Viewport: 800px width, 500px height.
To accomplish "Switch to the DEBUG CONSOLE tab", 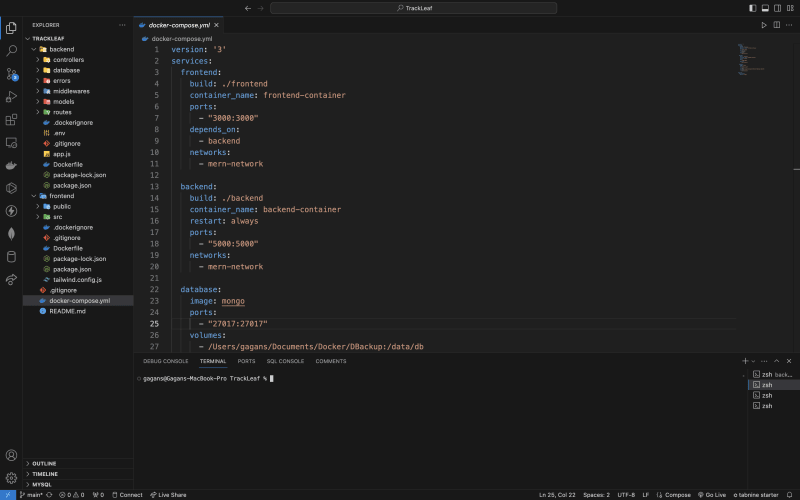I will tap(165, 361).
